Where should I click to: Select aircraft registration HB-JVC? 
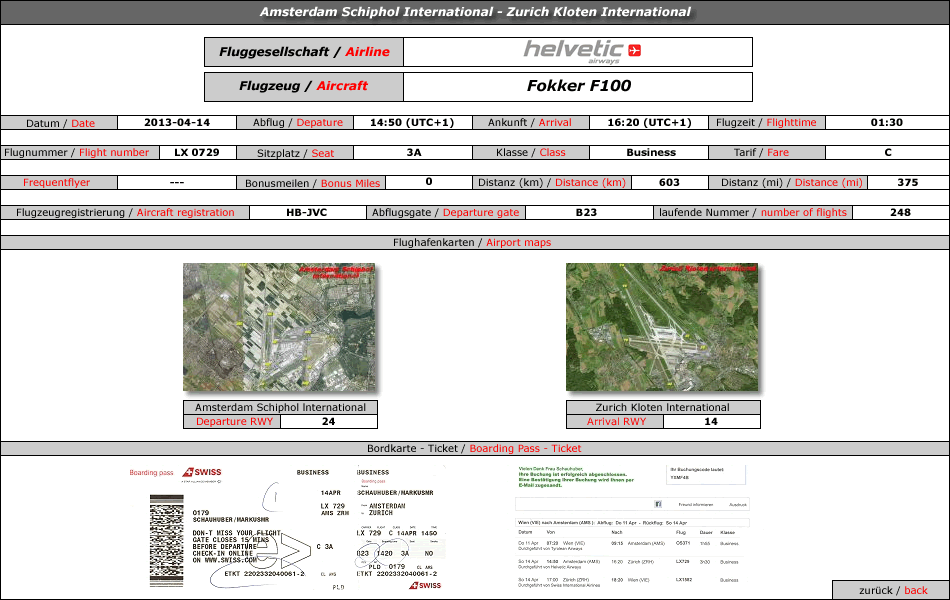[307, 213]
